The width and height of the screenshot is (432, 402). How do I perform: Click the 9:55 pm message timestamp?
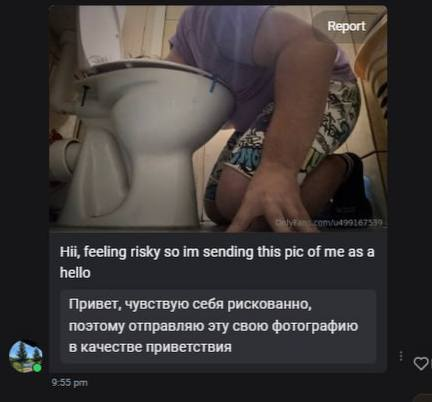coord(70,383)
